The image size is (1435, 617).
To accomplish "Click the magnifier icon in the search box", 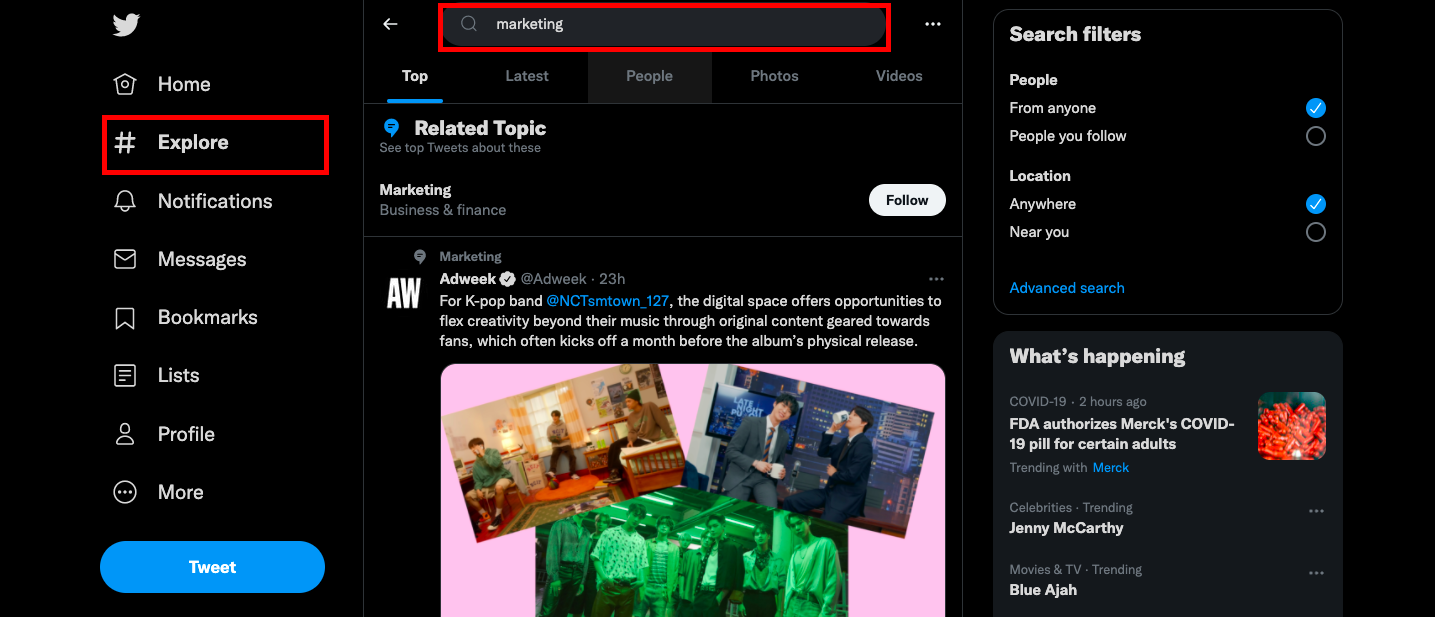I will coord(469,24).
